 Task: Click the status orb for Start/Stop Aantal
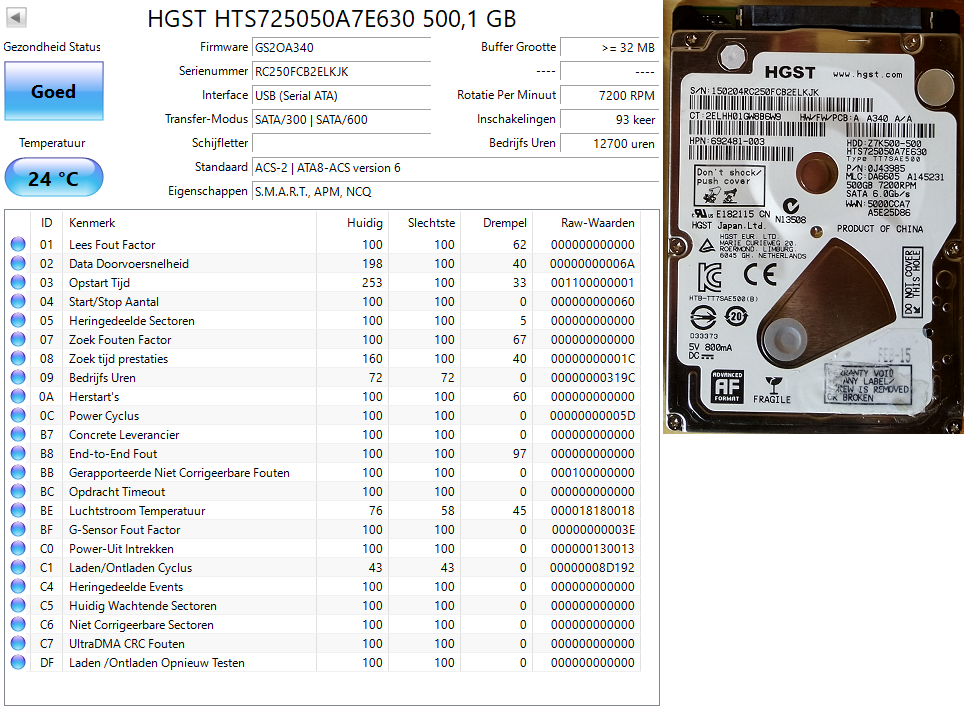[x=18, y=301]
